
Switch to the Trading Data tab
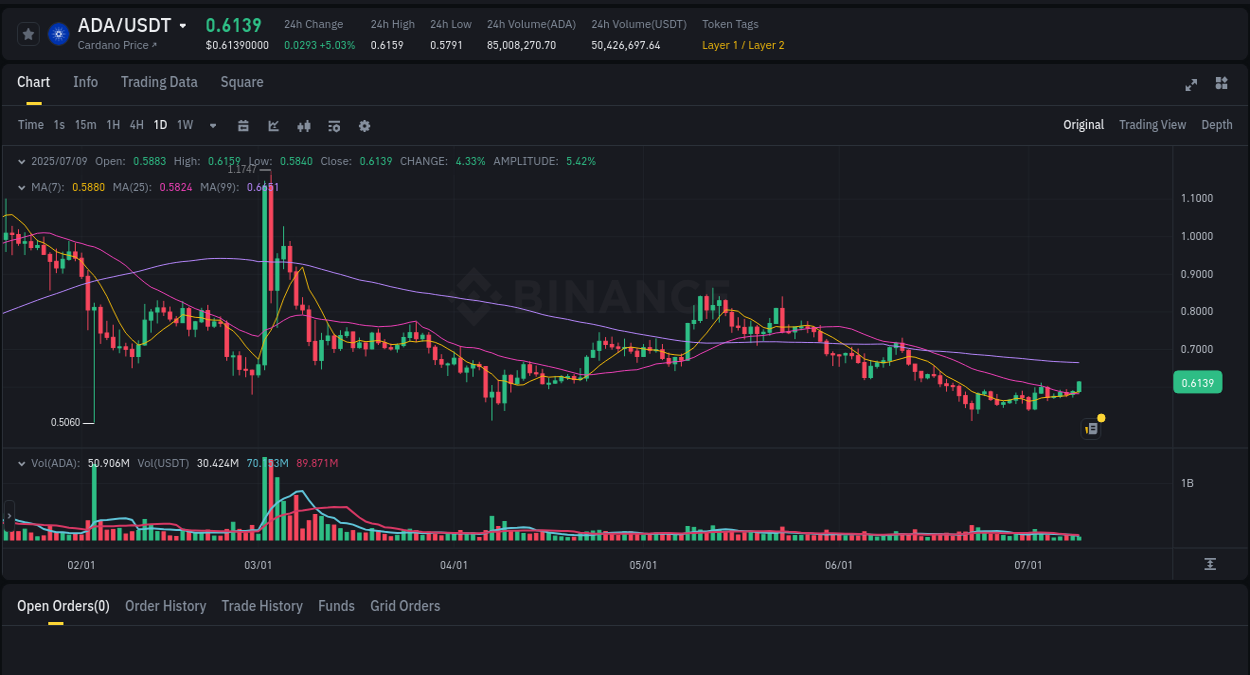[x=159, y=82]
